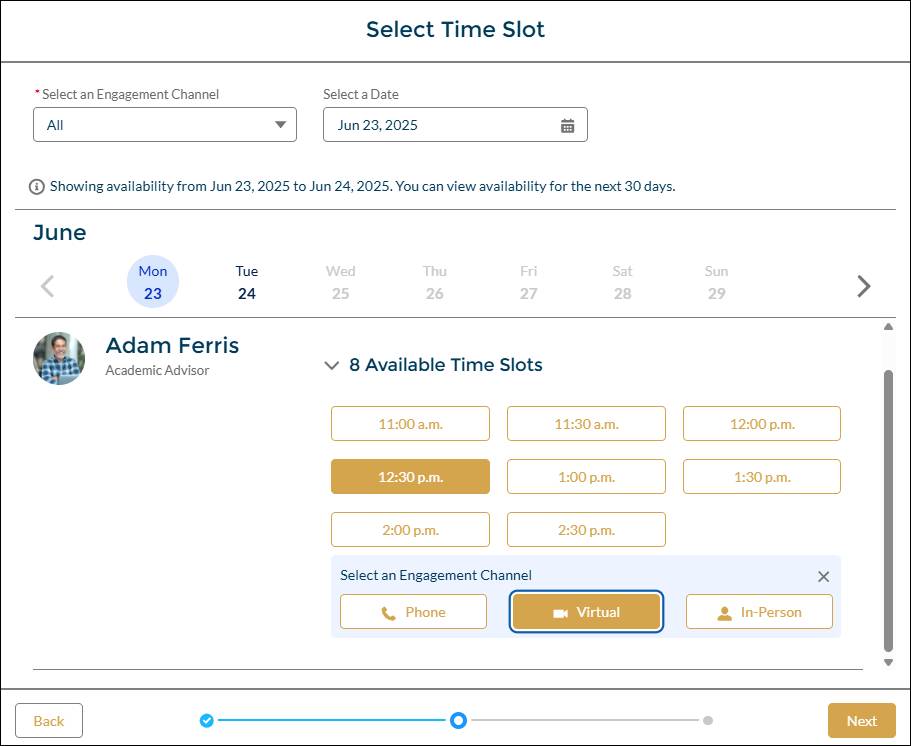Open the Engagement Channel 'All' dropdown
Viewport: 911px width, 746px height.
click(165, 124)
